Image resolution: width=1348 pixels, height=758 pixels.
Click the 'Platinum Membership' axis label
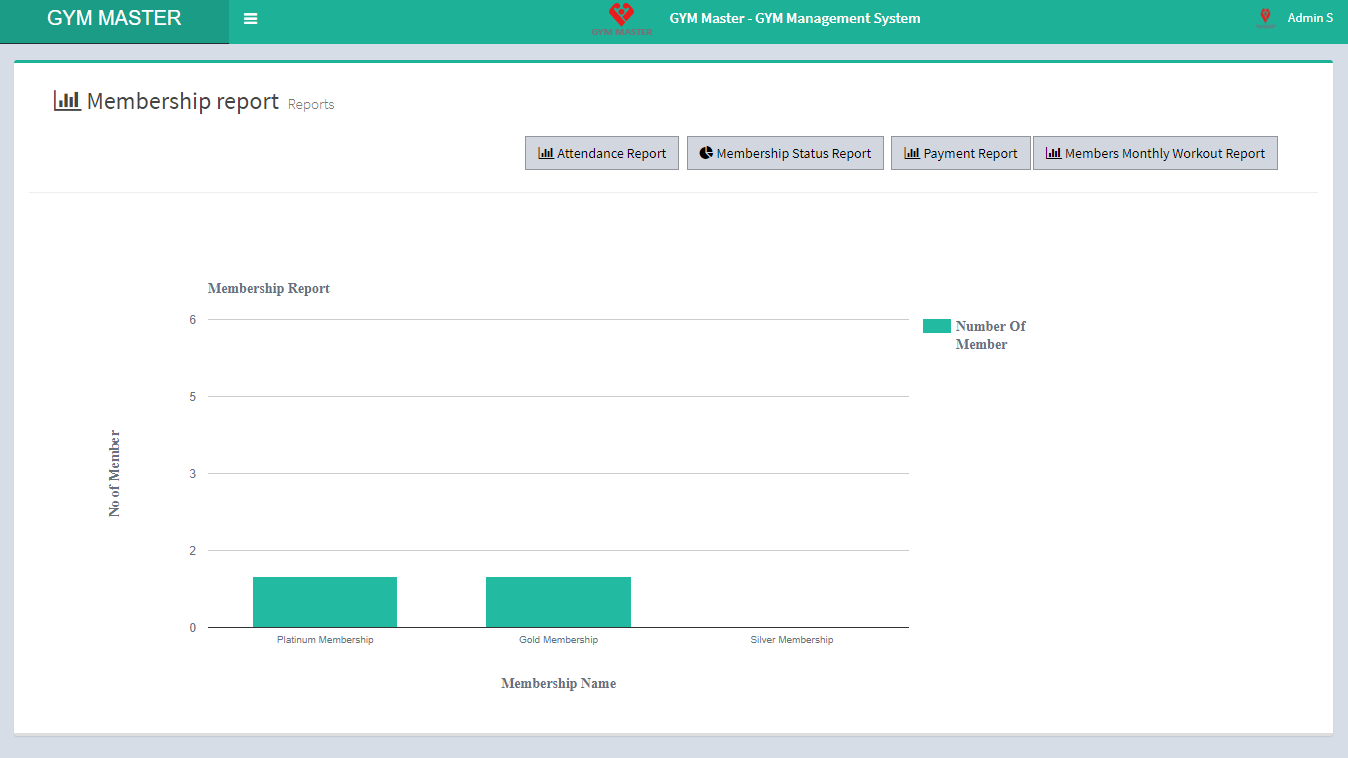(325, 640)
